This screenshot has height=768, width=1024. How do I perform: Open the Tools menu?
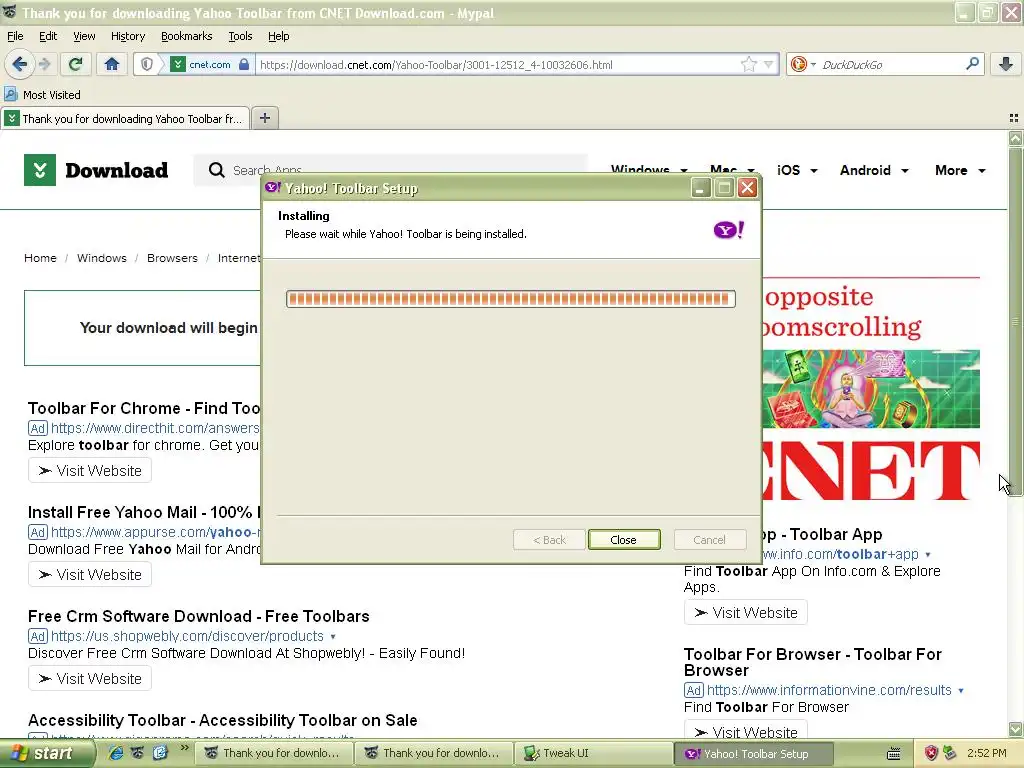pyautogui.click(x=240, y=36)
